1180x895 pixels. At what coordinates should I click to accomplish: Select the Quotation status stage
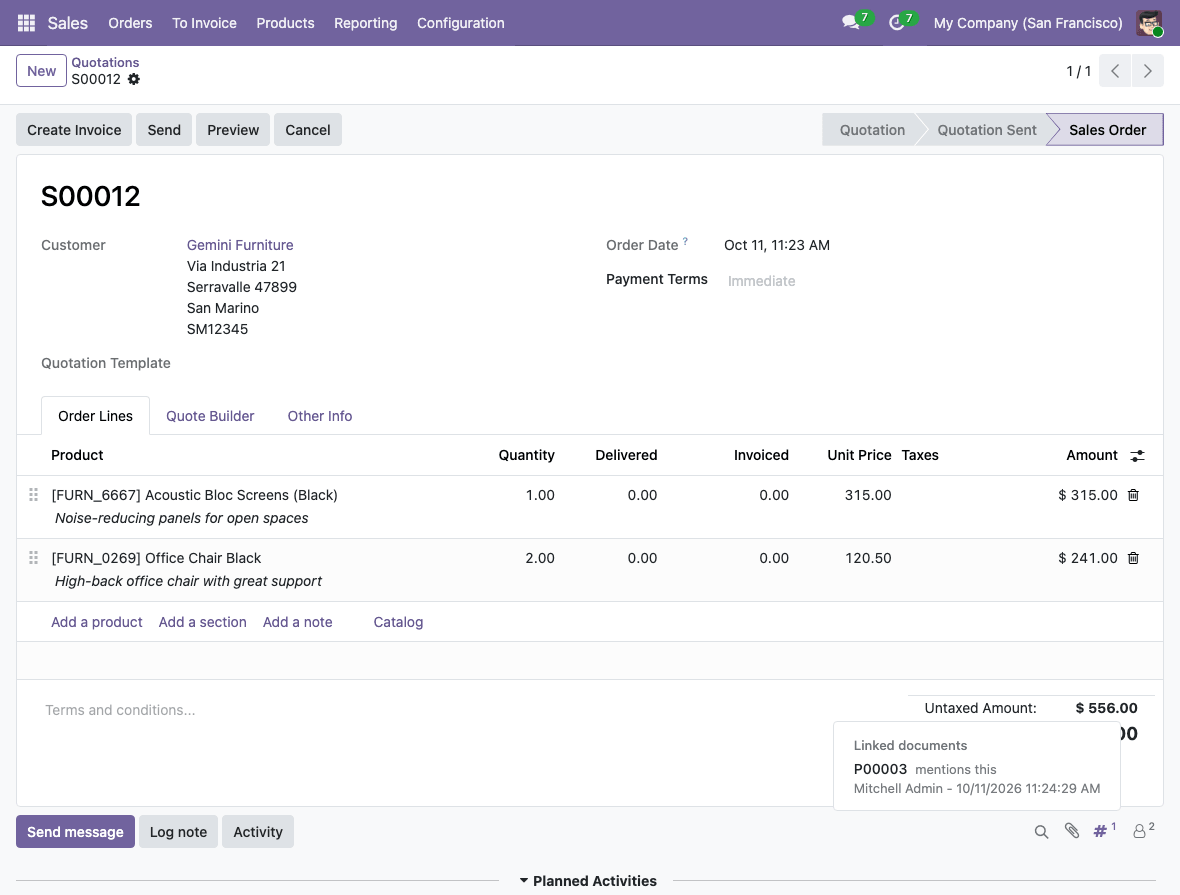(x=872, y=129)
